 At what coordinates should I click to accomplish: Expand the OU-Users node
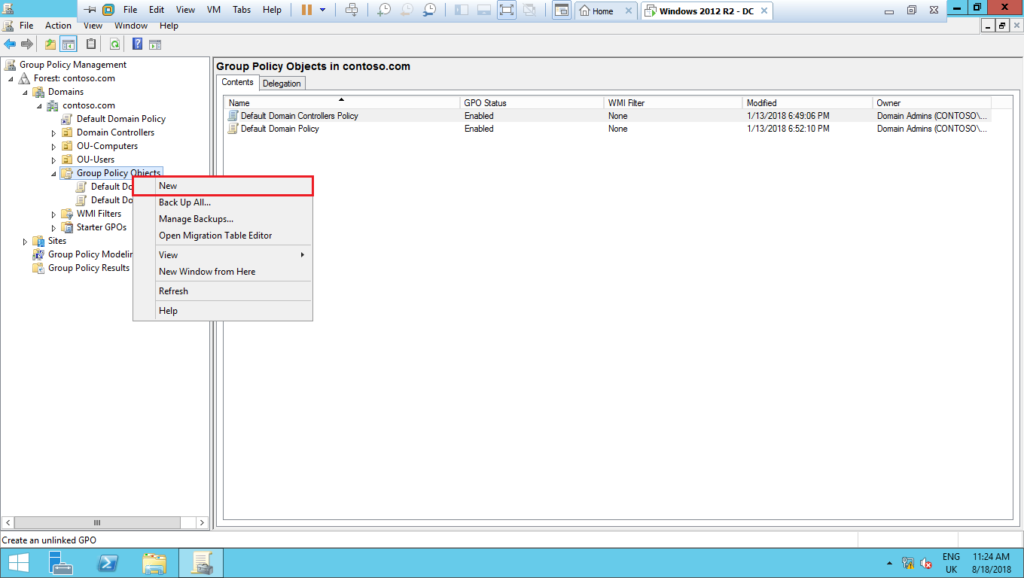click(x=54, y=160)
